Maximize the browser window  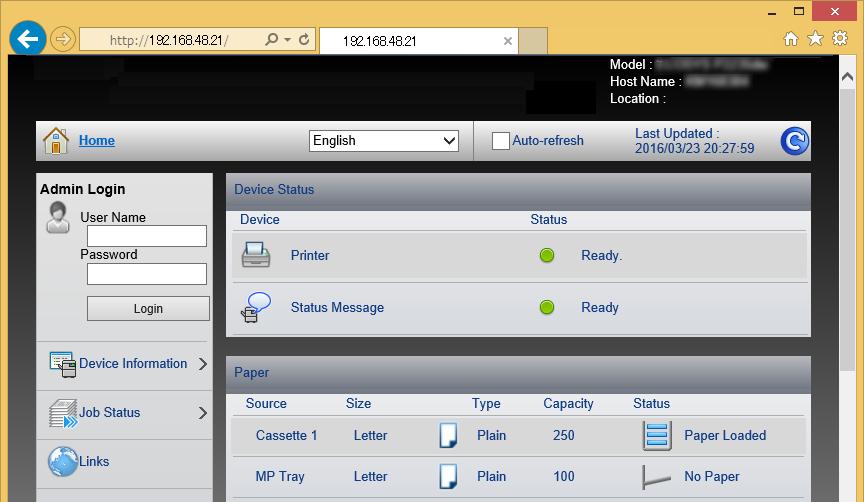click(x=799, y=11)
